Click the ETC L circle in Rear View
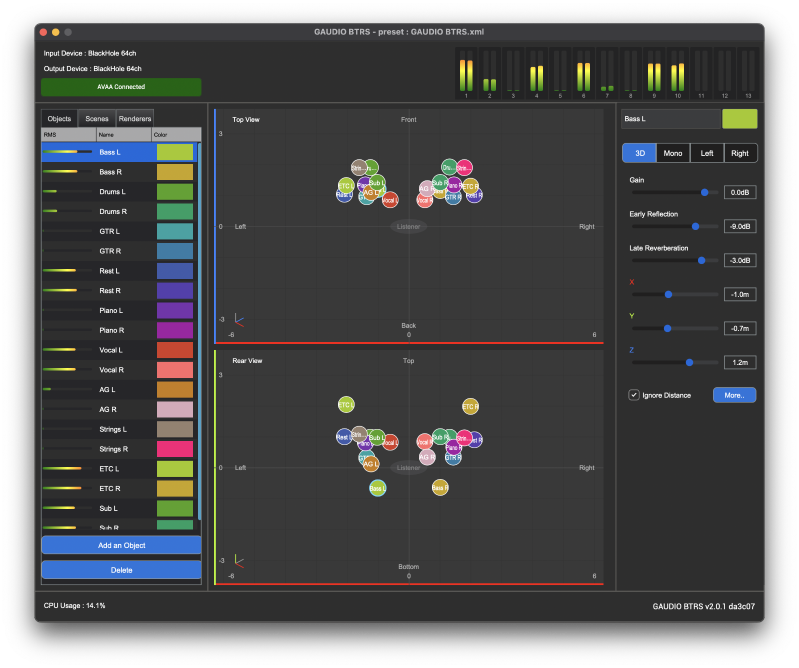This screenshot has height=668, width=799. [x=346, y=405]
